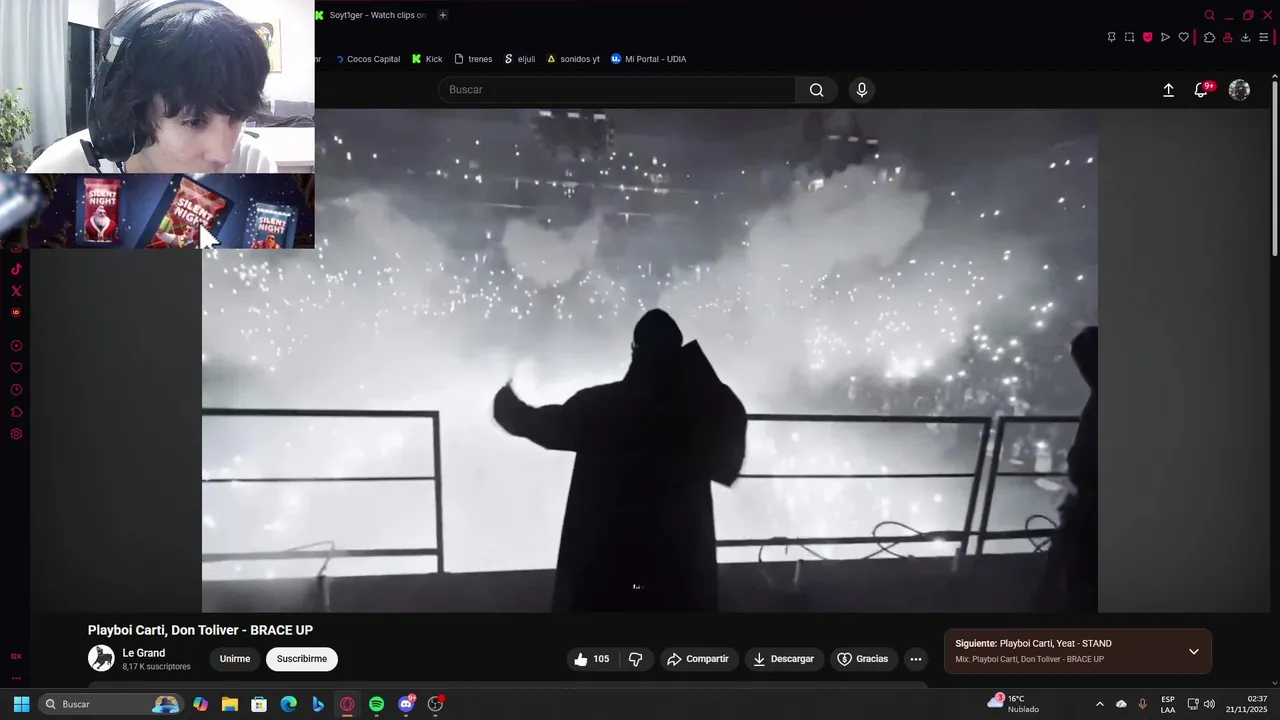Image resolution: width=1280 pixels, height=720 pixels.
Task: Open Microsoft Store from taskbar
Action: coord(259,704)
